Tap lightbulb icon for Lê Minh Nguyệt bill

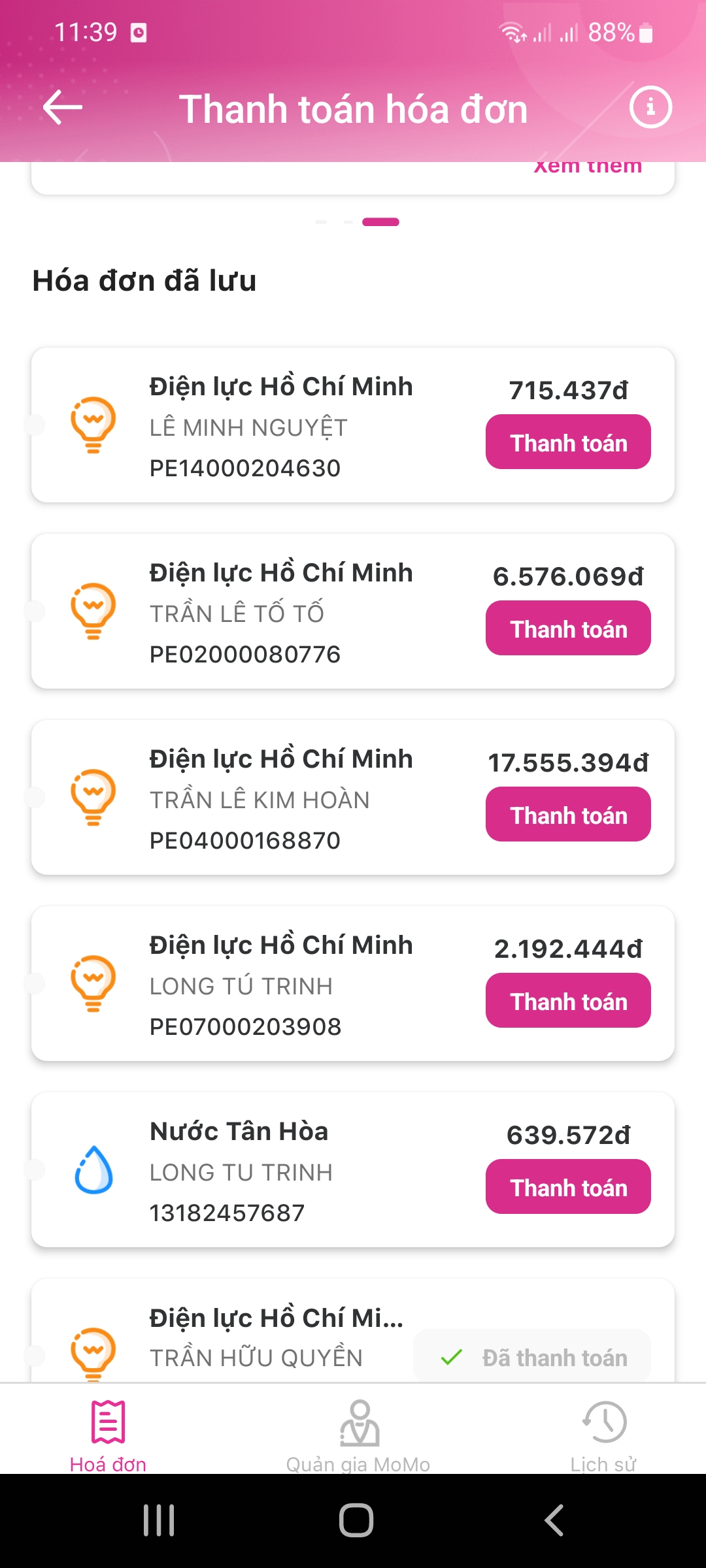click(x=93, y=425)
